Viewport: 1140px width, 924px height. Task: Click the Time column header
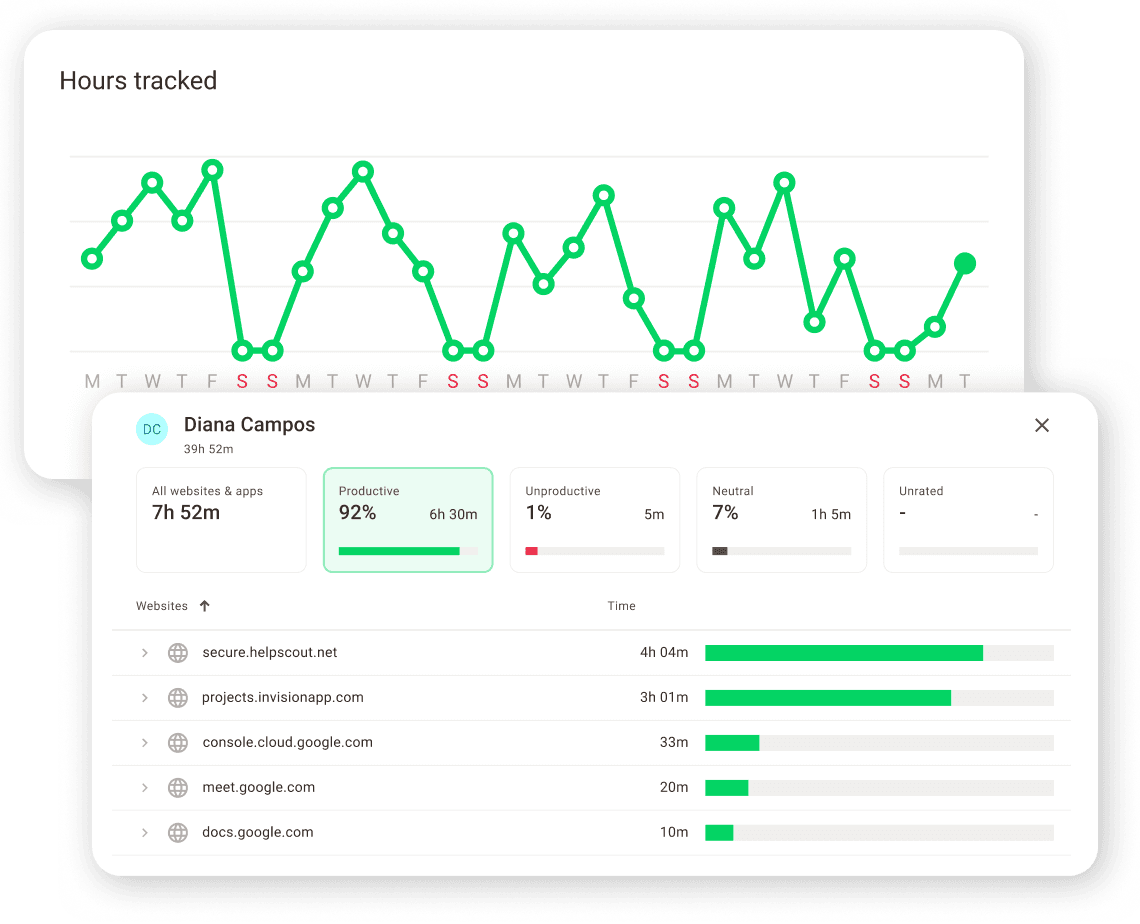pyautogui.click(x=621, y=606)
